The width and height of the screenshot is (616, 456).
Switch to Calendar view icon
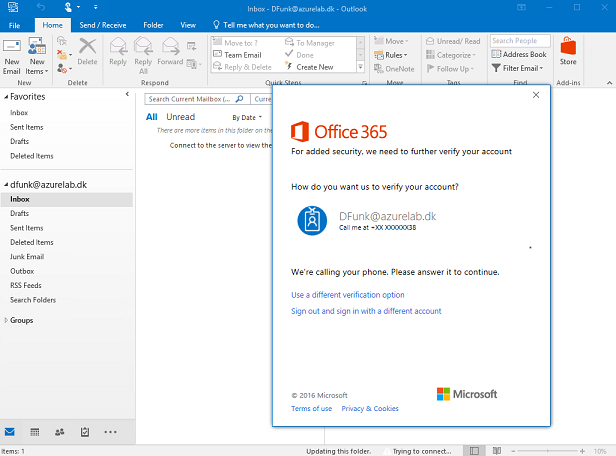pos(35,432)
